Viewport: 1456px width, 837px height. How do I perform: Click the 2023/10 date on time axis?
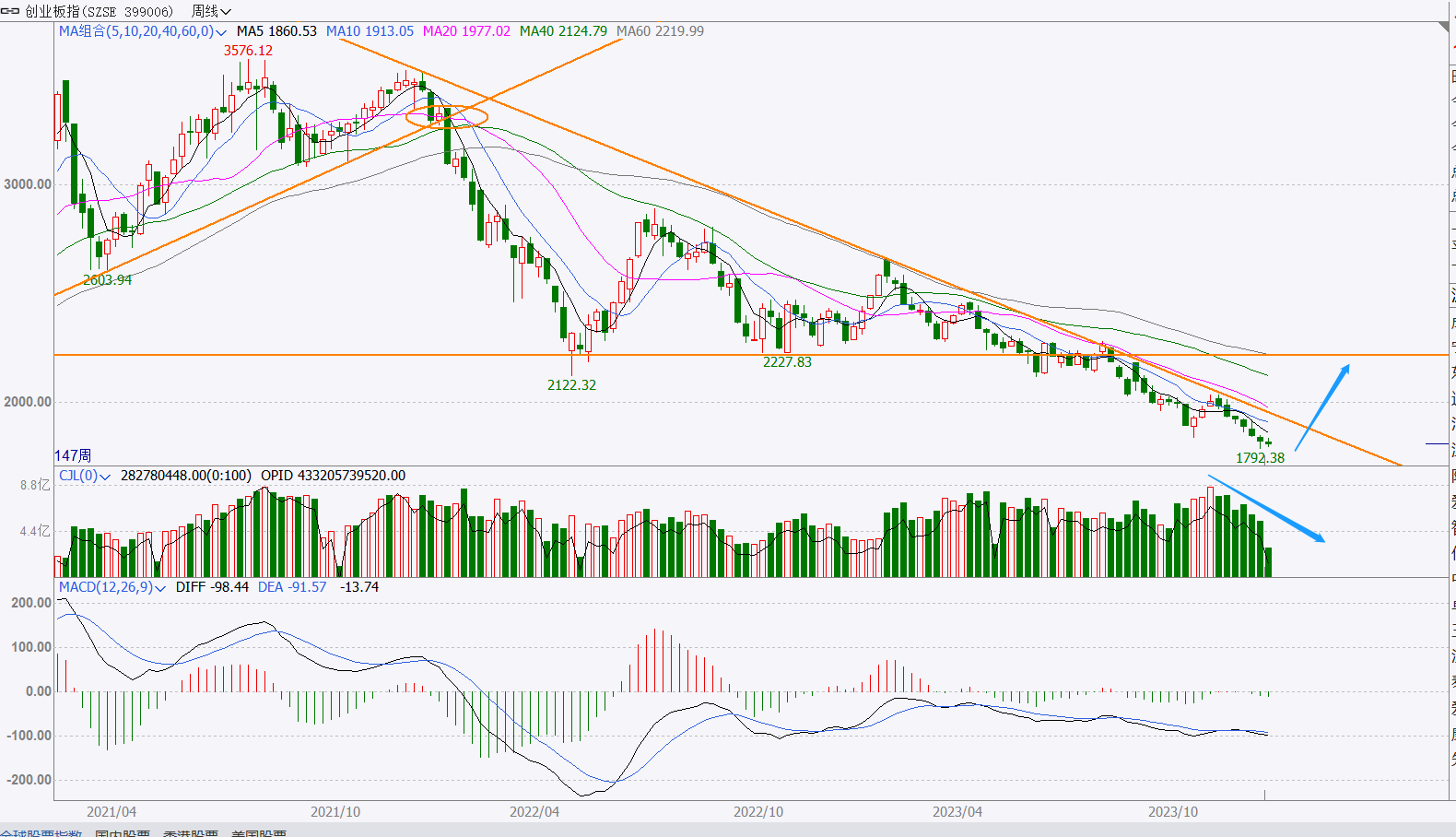coord(1173,812)
